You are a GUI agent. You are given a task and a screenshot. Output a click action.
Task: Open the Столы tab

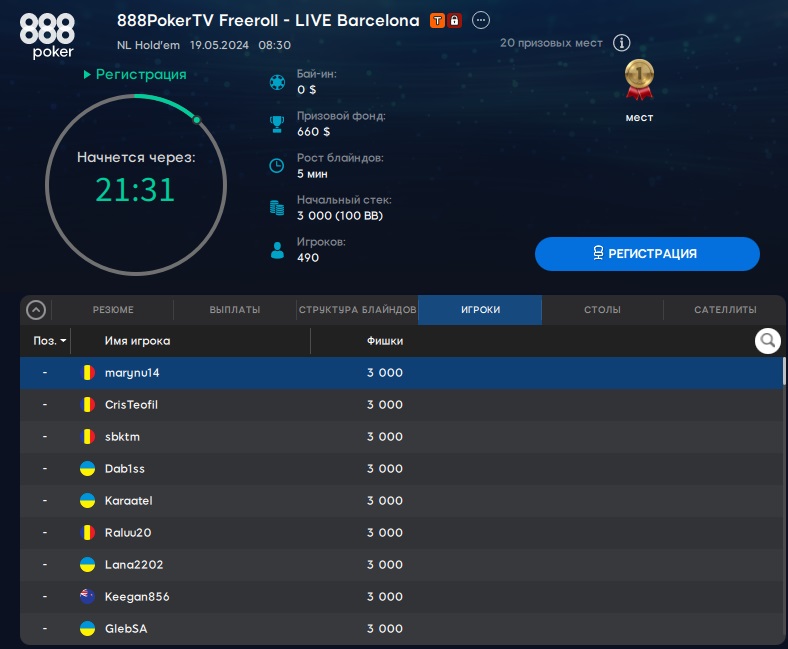coord(602,310)
